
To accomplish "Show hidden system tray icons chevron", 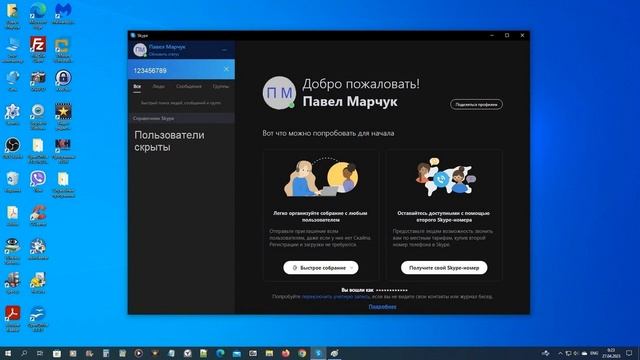I will 560,353.
